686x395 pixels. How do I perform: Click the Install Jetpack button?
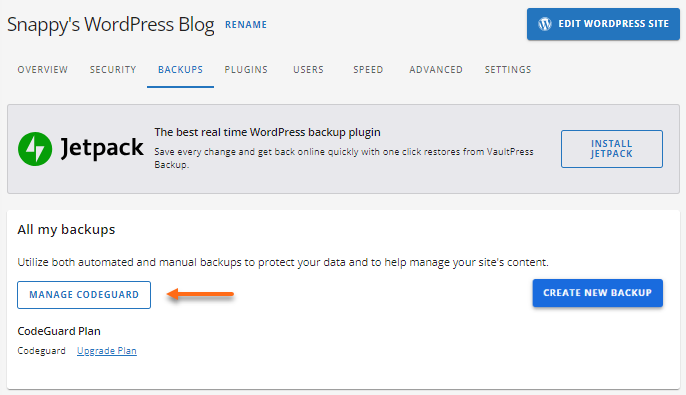coord(612,149)
